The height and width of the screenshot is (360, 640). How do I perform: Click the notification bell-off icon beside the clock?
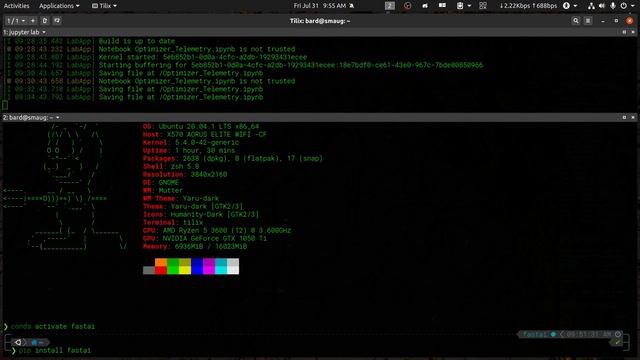pos(351,6)
